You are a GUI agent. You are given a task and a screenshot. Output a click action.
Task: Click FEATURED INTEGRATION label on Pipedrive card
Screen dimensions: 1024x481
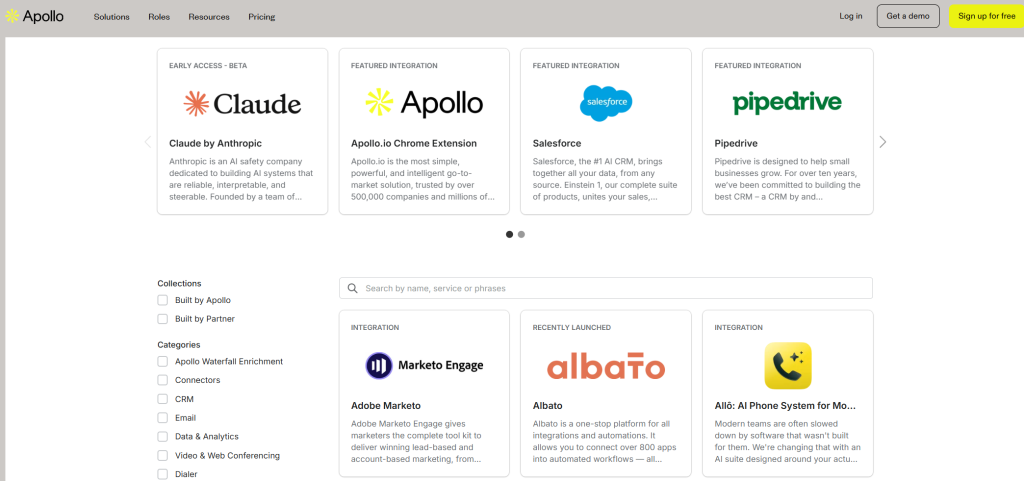coord(758,66)
